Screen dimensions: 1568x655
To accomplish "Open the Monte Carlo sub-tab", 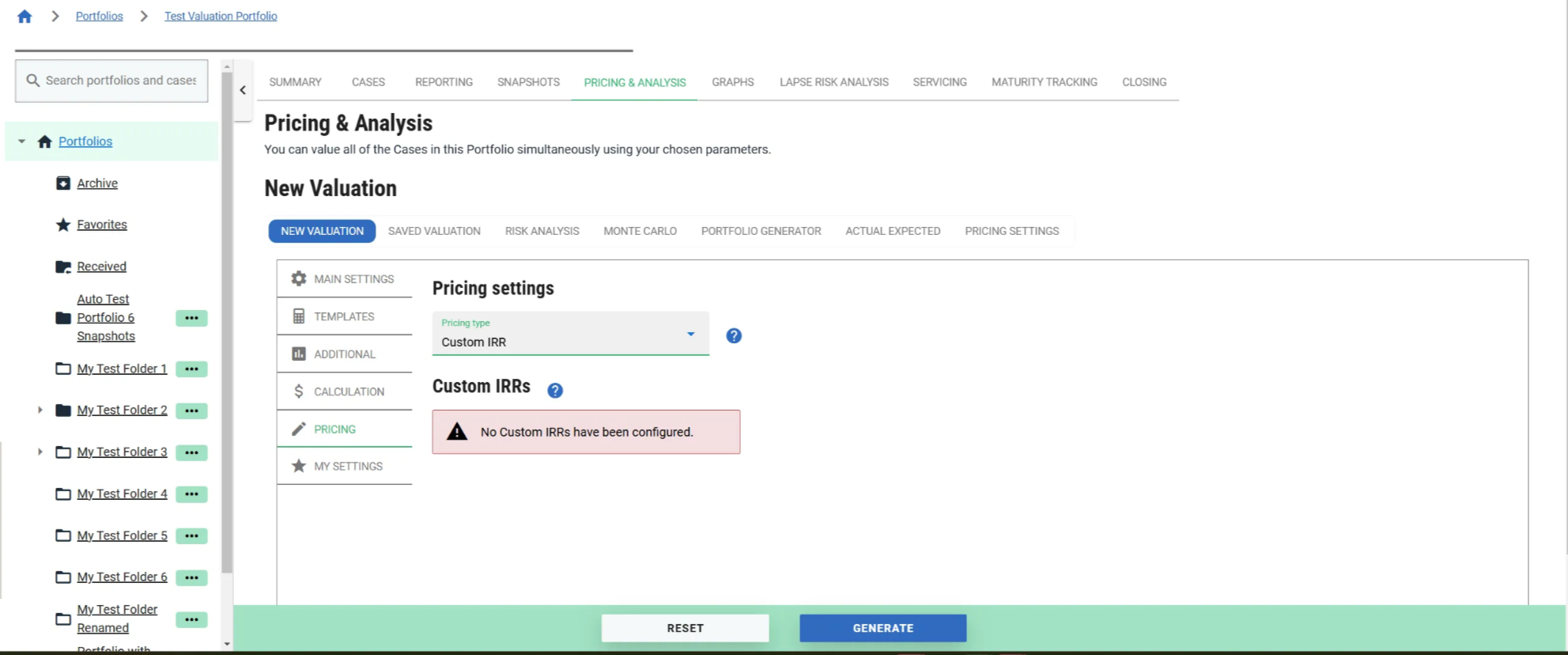I will (640, 231).
